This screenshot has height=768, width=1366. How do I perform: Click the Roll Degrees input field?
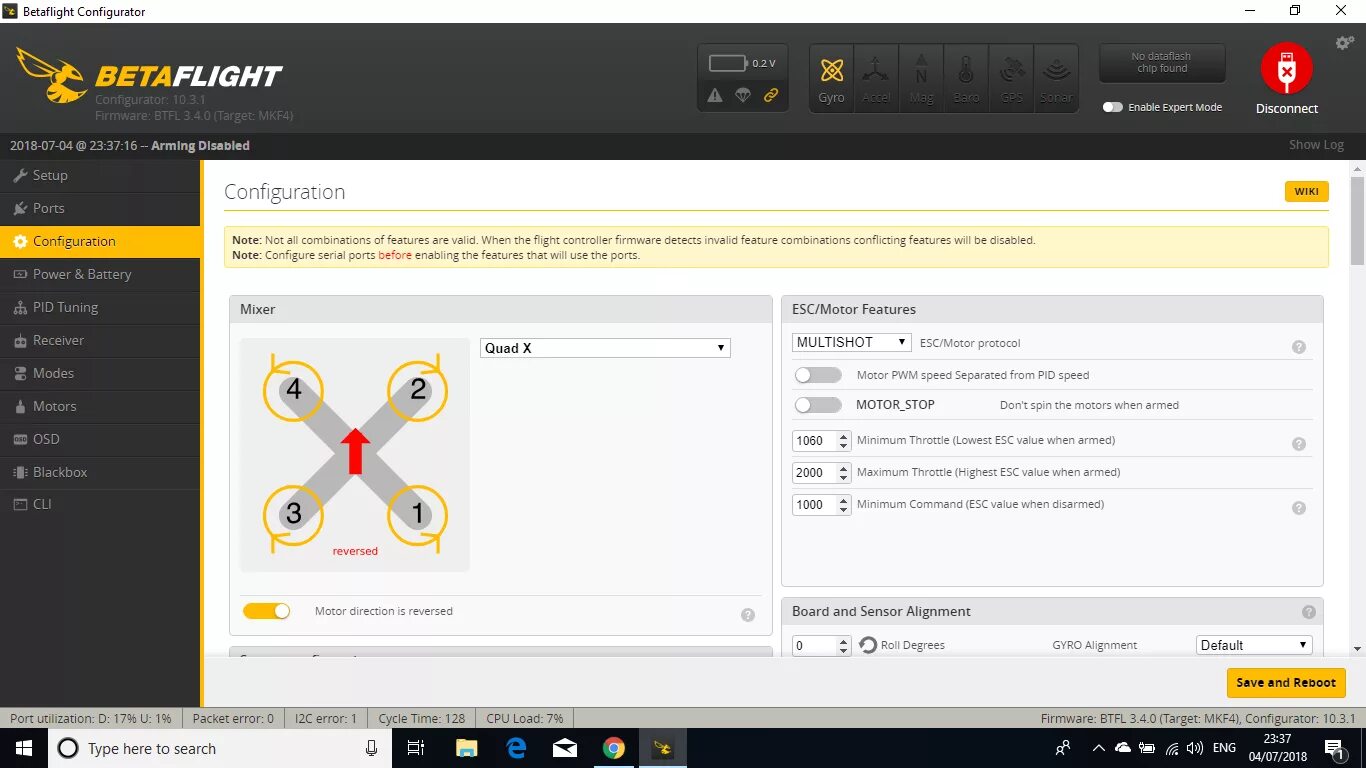coord(821,645)
